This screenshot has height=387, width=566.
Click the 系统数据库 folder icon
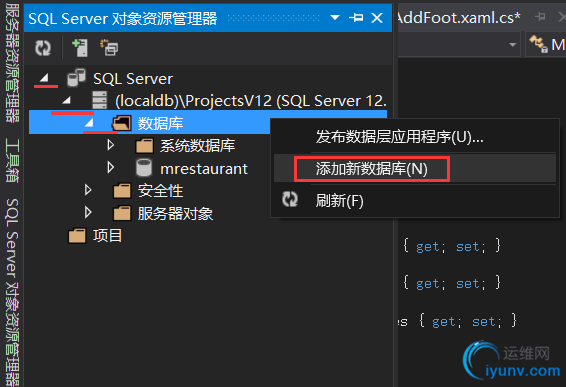click(x=144, y=146)
